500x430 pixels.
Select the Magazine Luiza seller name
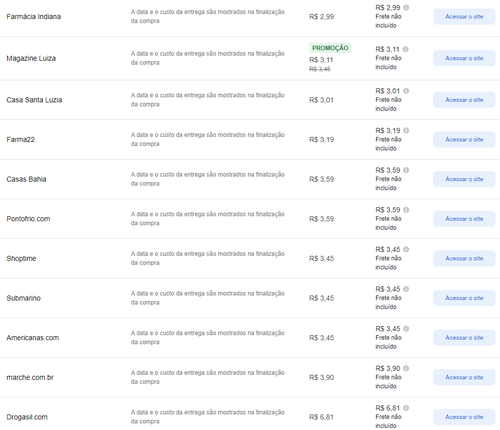point(31,58)
